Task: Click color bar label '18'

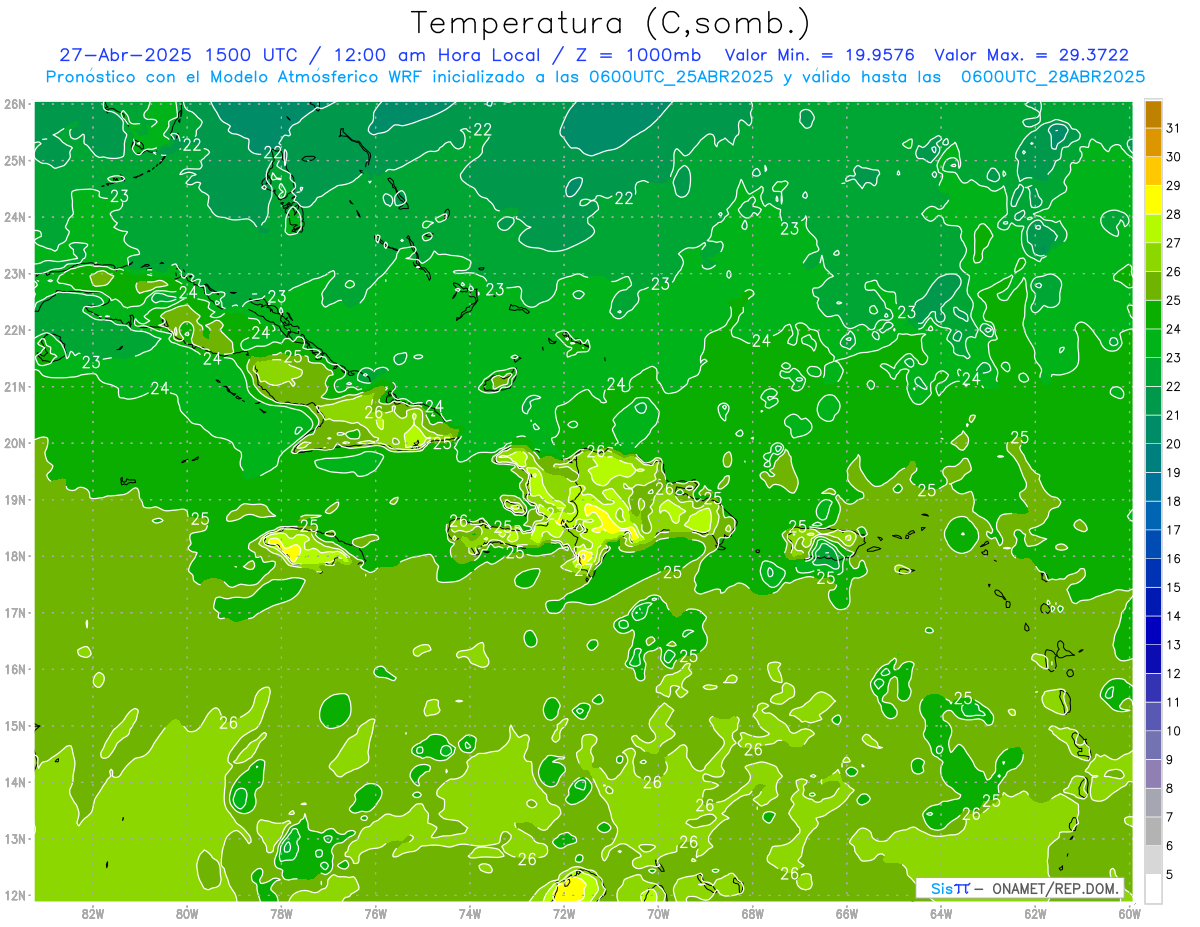Action: (x=1174, y=501)
